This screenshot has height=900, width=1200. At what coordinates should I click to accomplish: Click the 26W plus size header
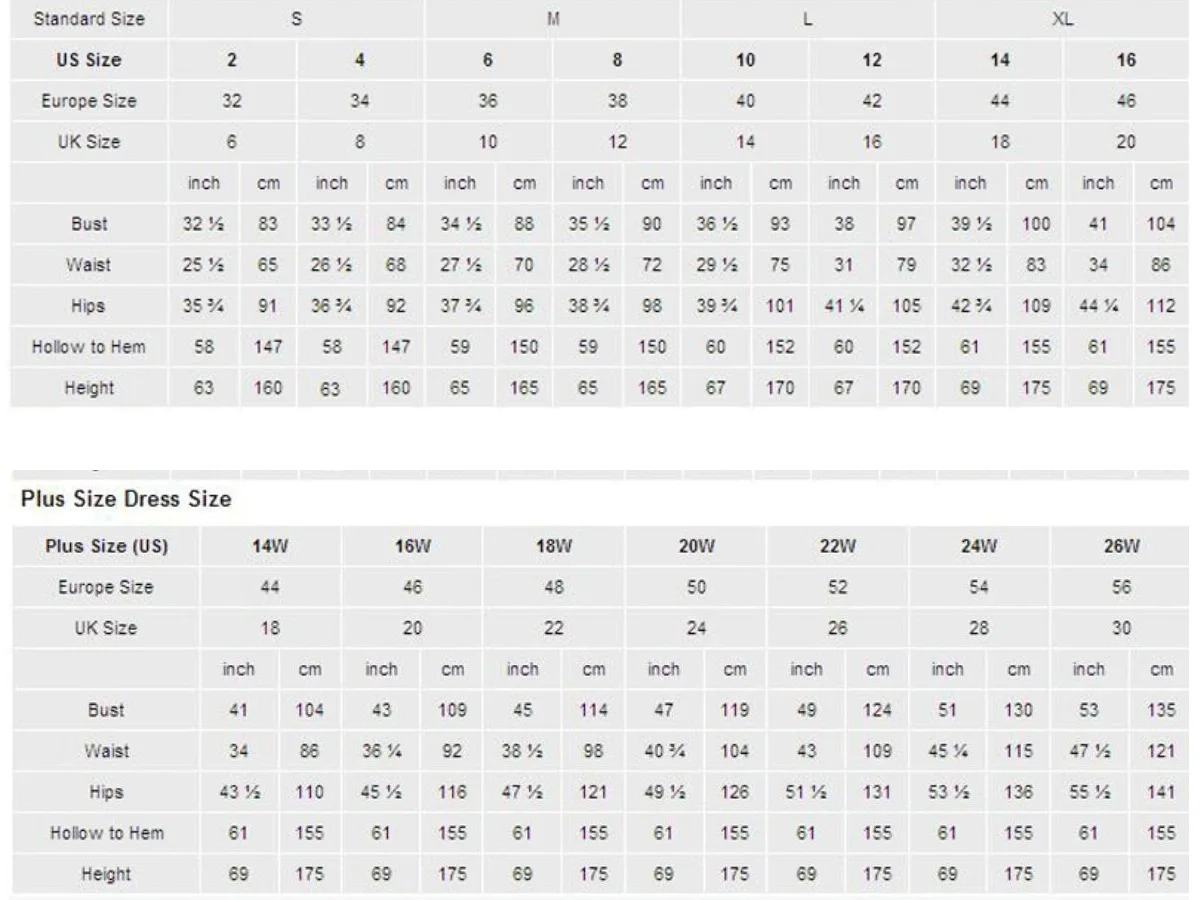click(x=1121, y=546)
